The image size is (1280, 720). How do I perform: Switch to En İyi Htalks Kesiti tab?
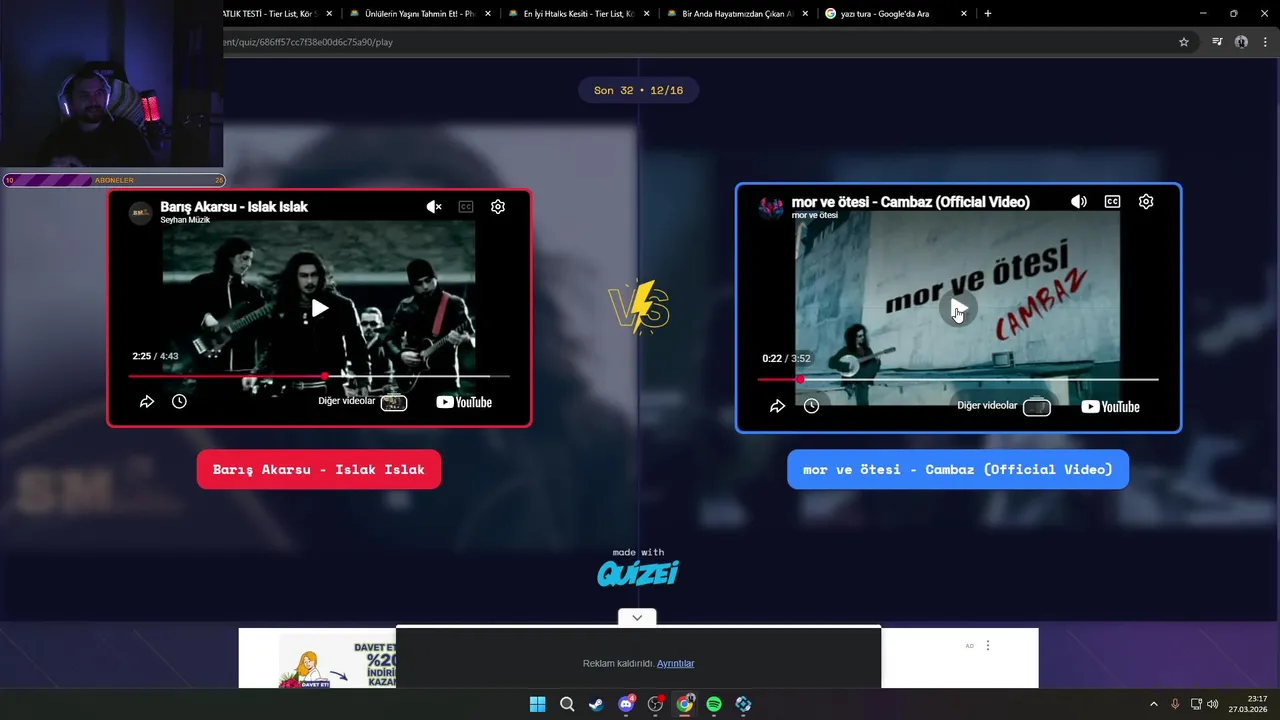coord(578,14)
